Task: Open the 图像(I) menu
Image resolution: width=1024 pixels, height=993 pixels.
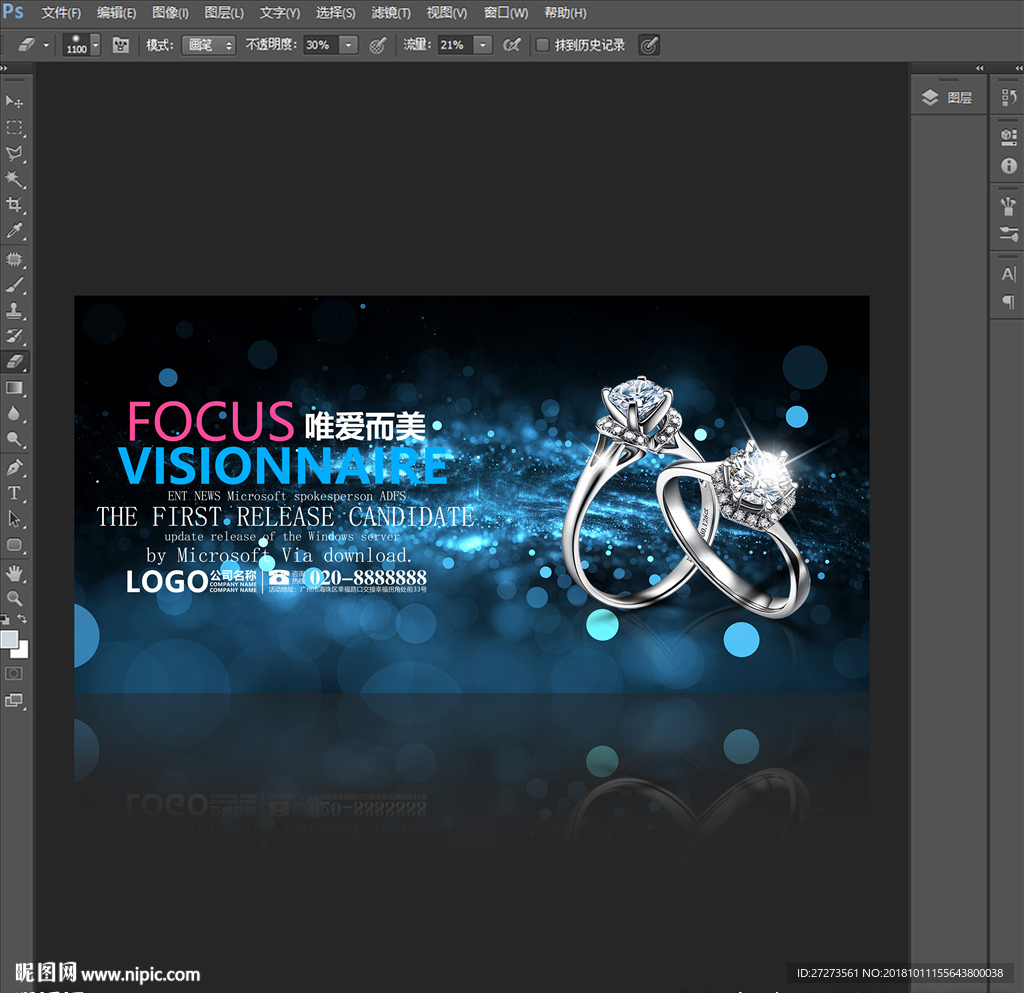Action: click(x=170, y=13)
